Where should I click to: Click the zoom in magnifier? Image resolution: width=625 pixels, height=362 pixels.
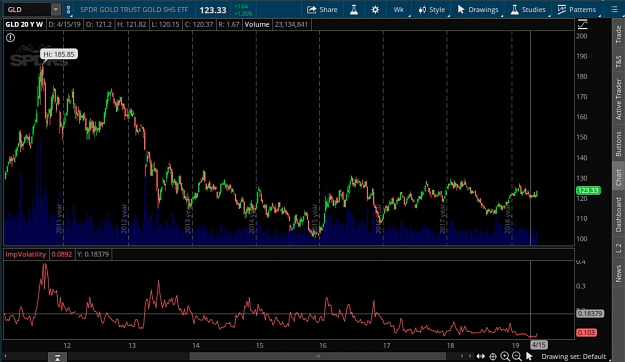click(505, 356)
